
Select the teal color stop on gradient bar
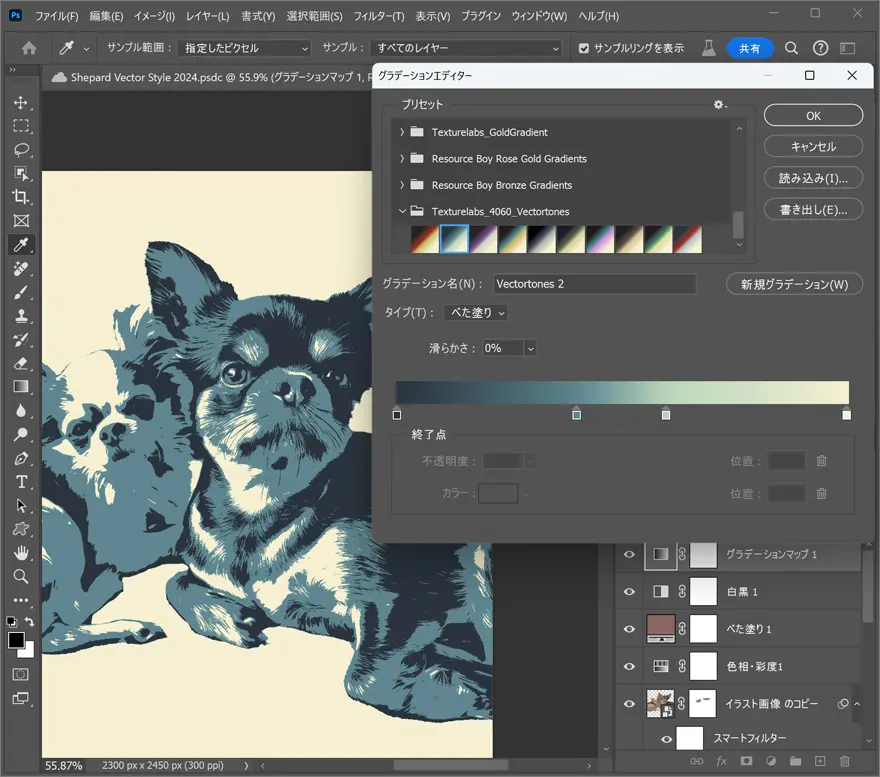pyautogui.click(x=576, y=414)
